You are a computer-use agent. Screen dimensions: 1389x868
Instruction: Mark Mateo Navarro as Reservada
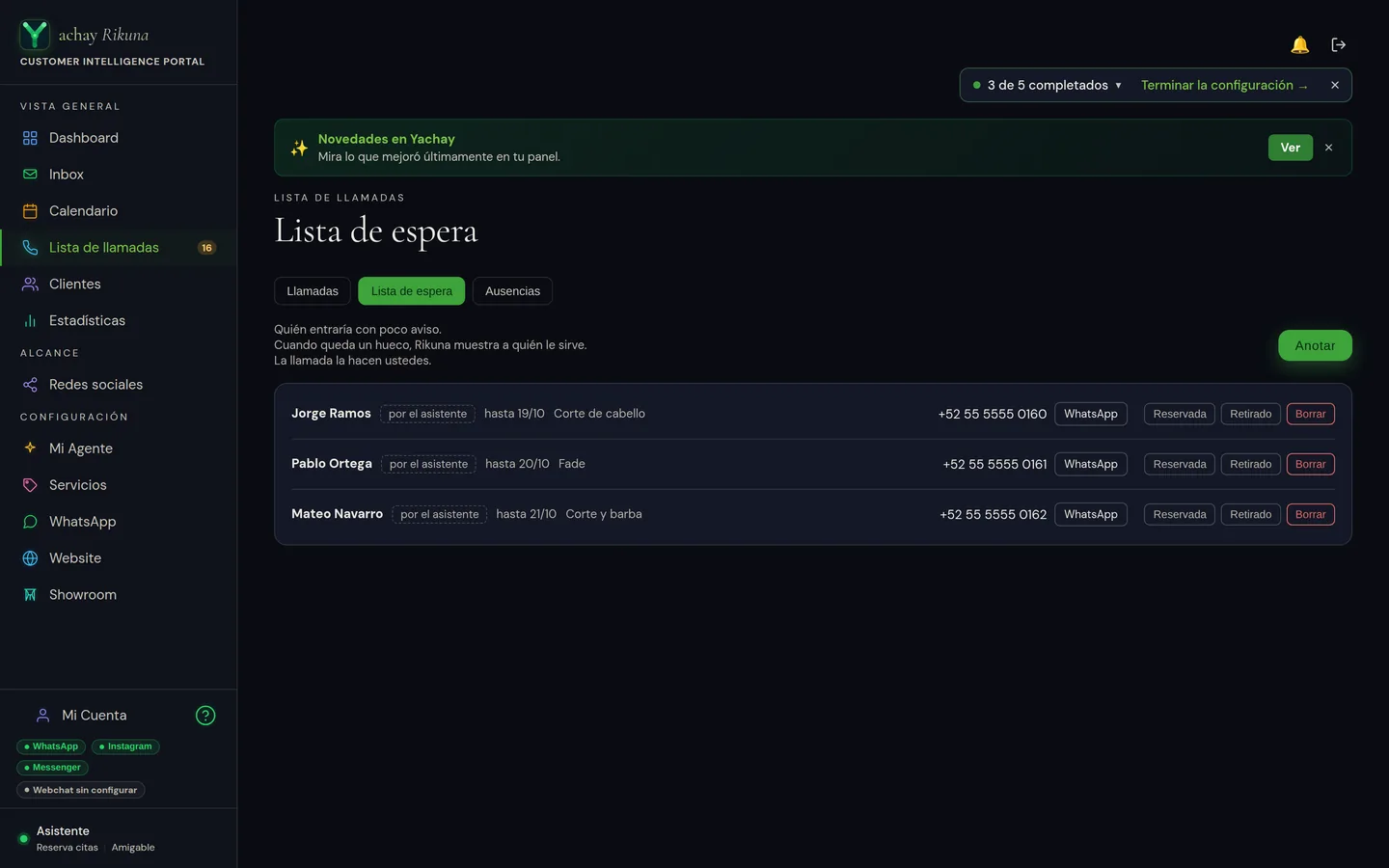(1179, 514)
